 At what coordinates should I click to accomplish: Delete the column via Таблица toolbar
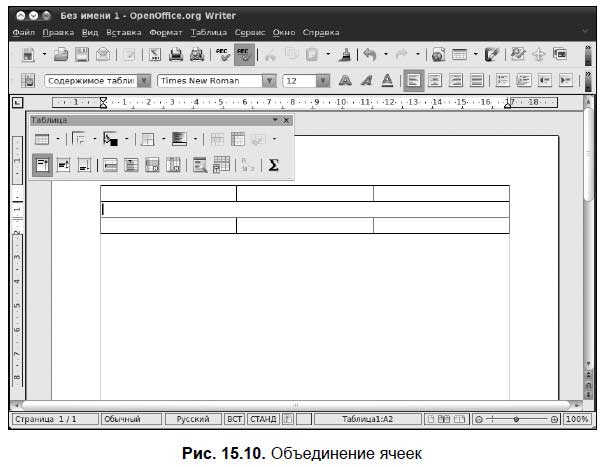tap(173, 165)
